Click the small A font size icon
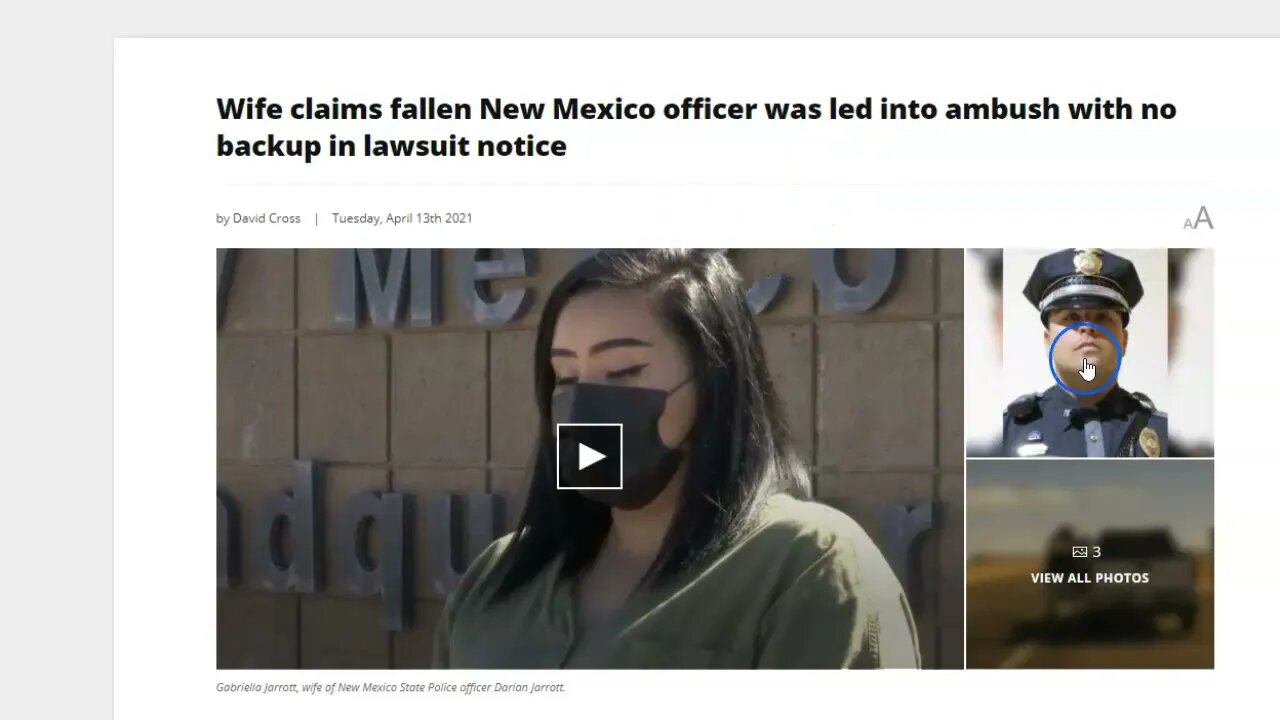The height and width of the screenshot is (720, 1280). point(1188,223)
